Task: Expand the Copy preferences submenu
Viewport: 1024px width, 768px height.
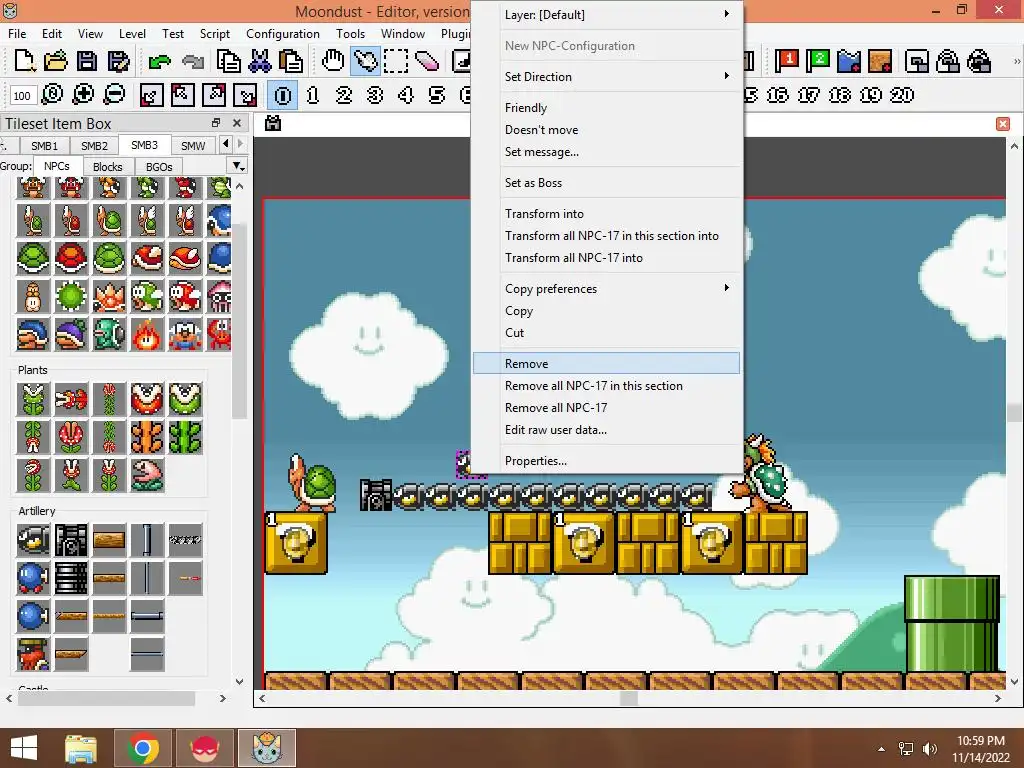Action: click(607, 289)
